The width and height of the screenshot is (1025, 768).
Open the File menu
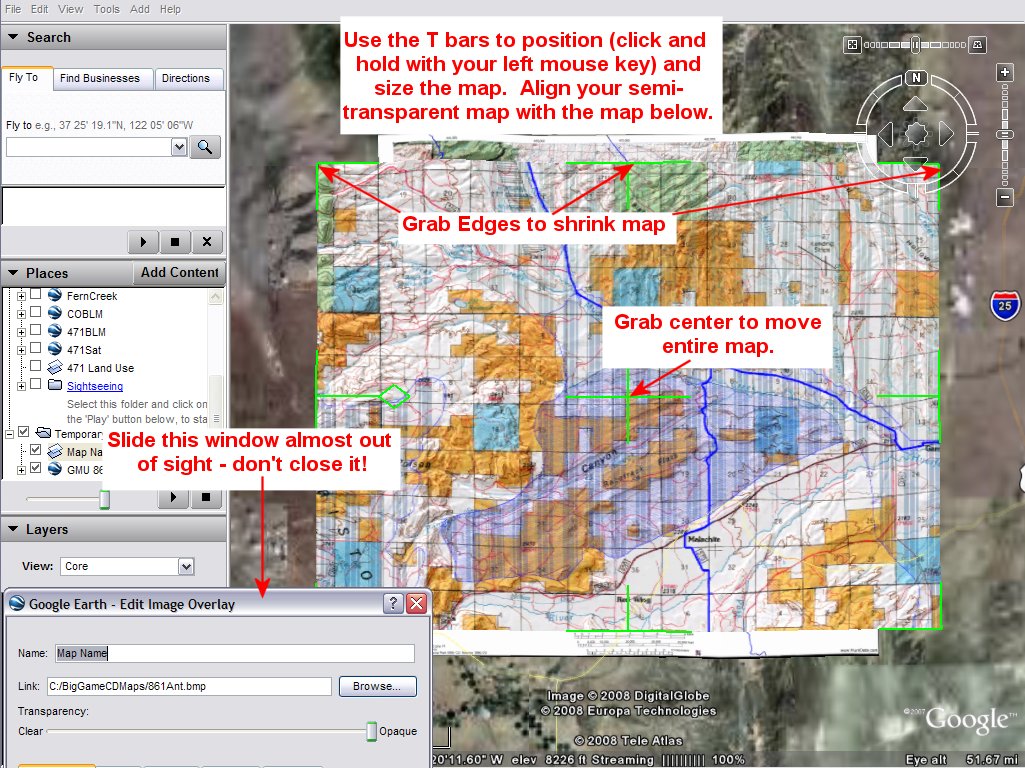(x=13, y=9)
